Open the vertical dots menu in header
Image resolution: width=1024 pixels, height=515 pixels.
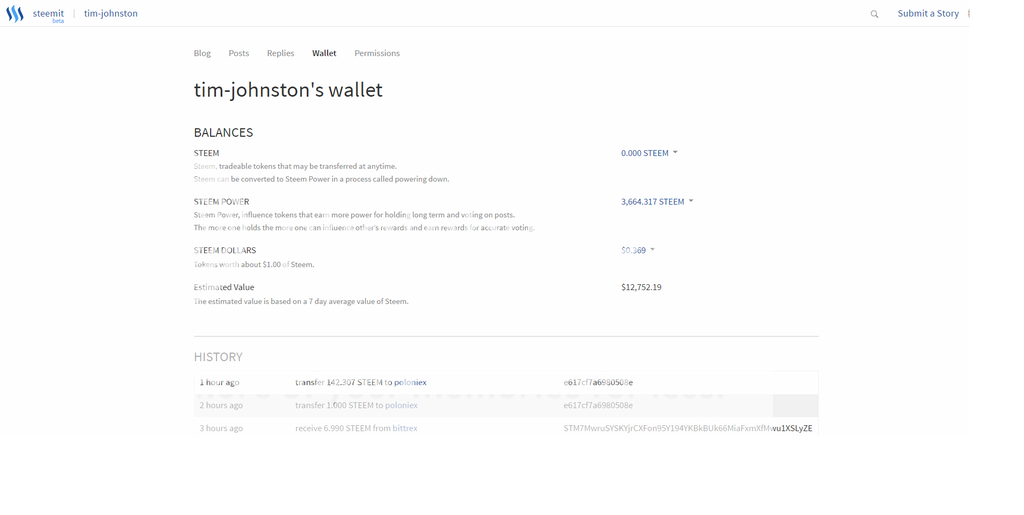point(969,14)
